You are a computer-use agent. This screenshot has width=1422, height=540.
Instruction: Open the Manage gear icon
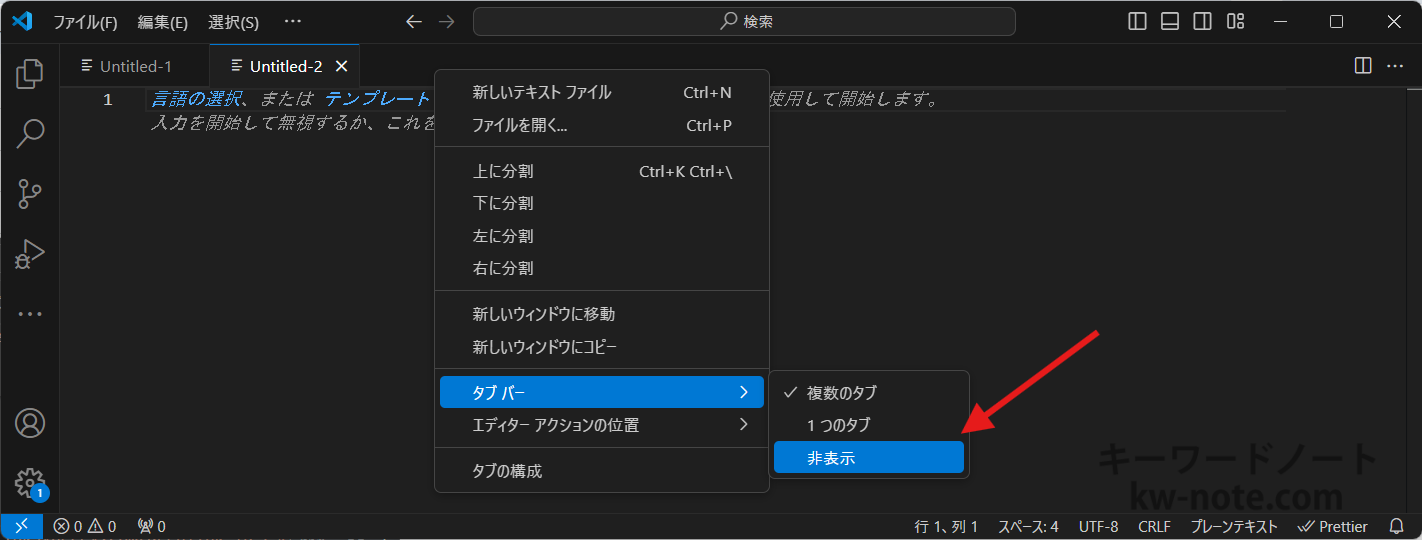point(30,483)
